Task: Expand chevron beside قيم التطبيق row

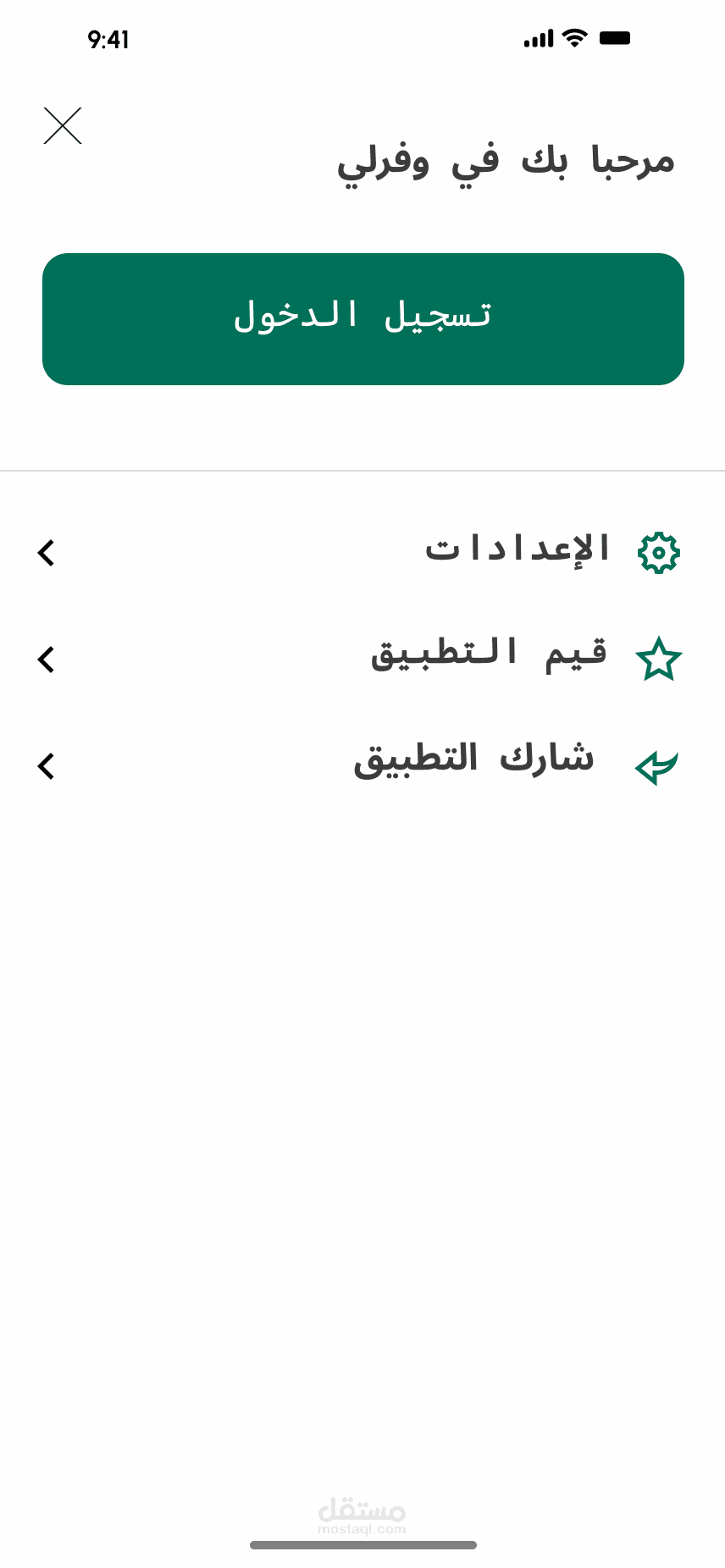Action: 46,660
